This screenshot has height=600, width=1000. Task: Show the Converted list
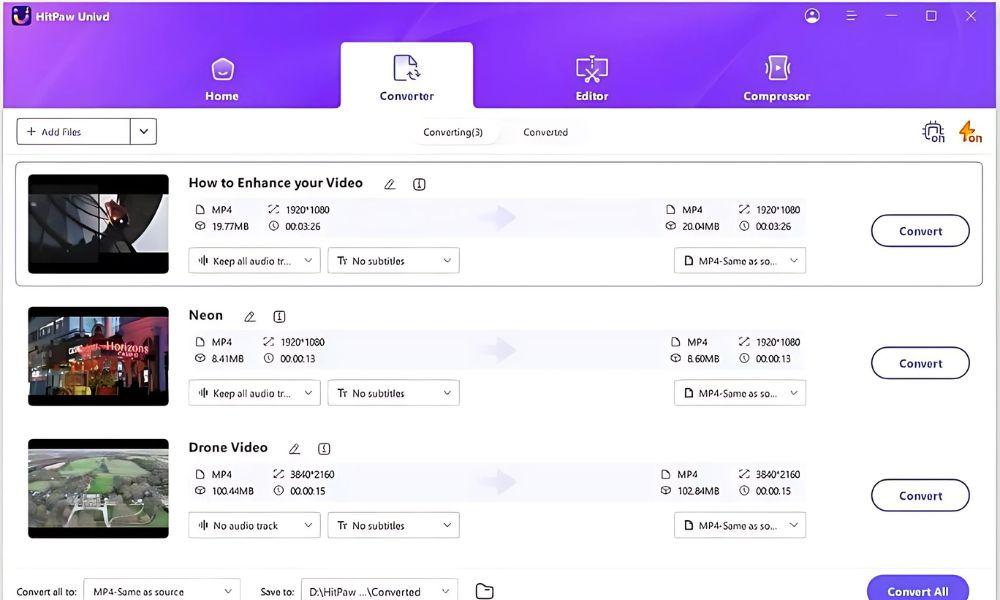click(x=545, y=132)
